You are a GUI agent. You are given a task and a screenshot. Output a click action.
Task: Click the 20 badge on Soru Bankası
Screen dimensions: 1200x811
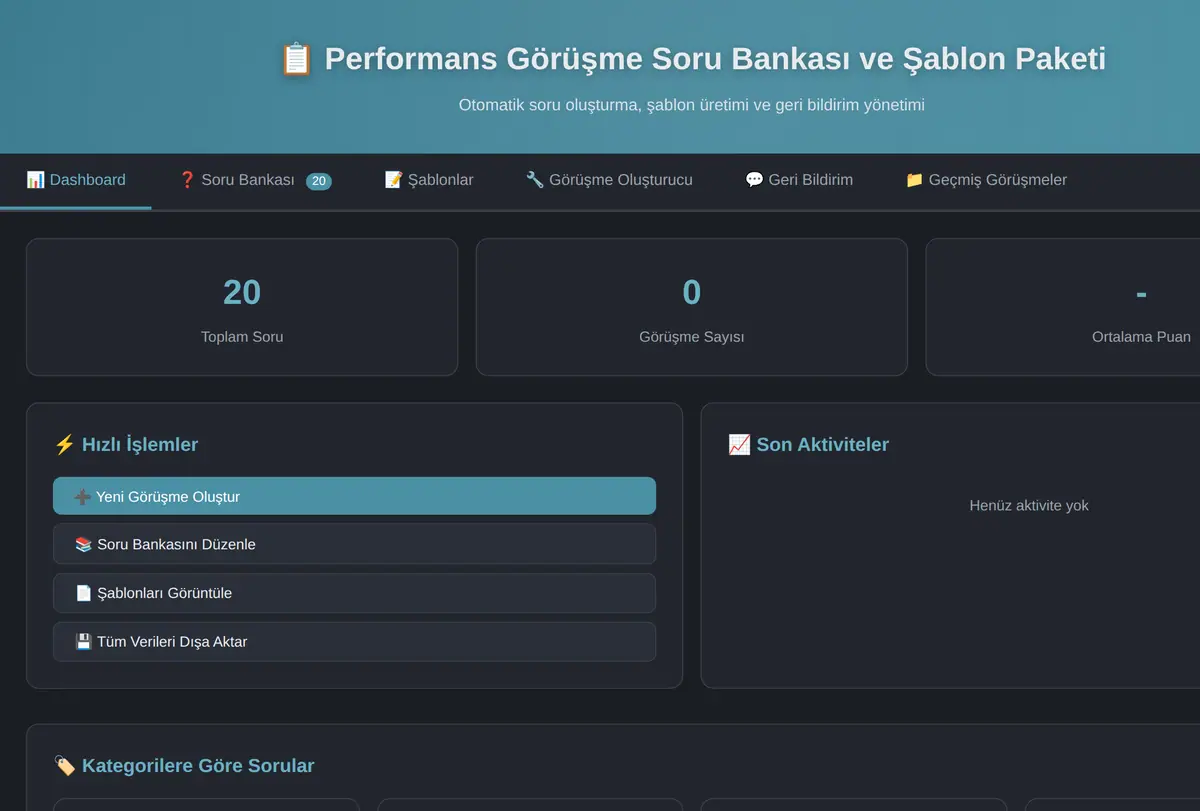[x=319, y=181]
